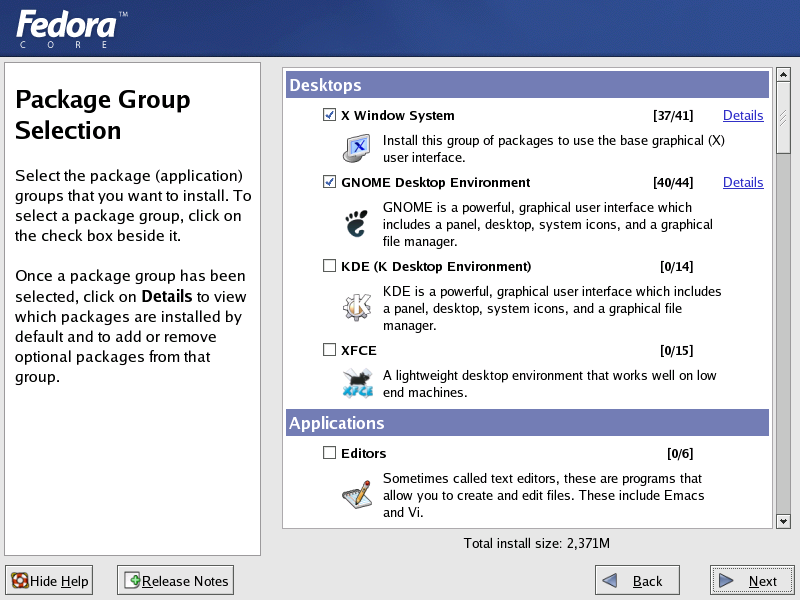
Task: Select the Editors package group checkbox
Action: tap(330, 453)
